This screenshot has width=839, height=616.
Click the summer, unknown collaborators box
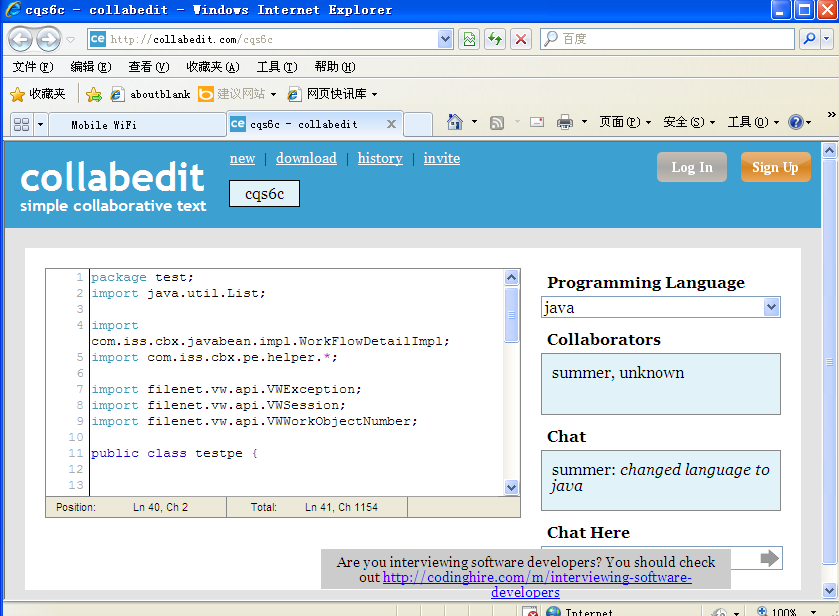tap(660, 384)
